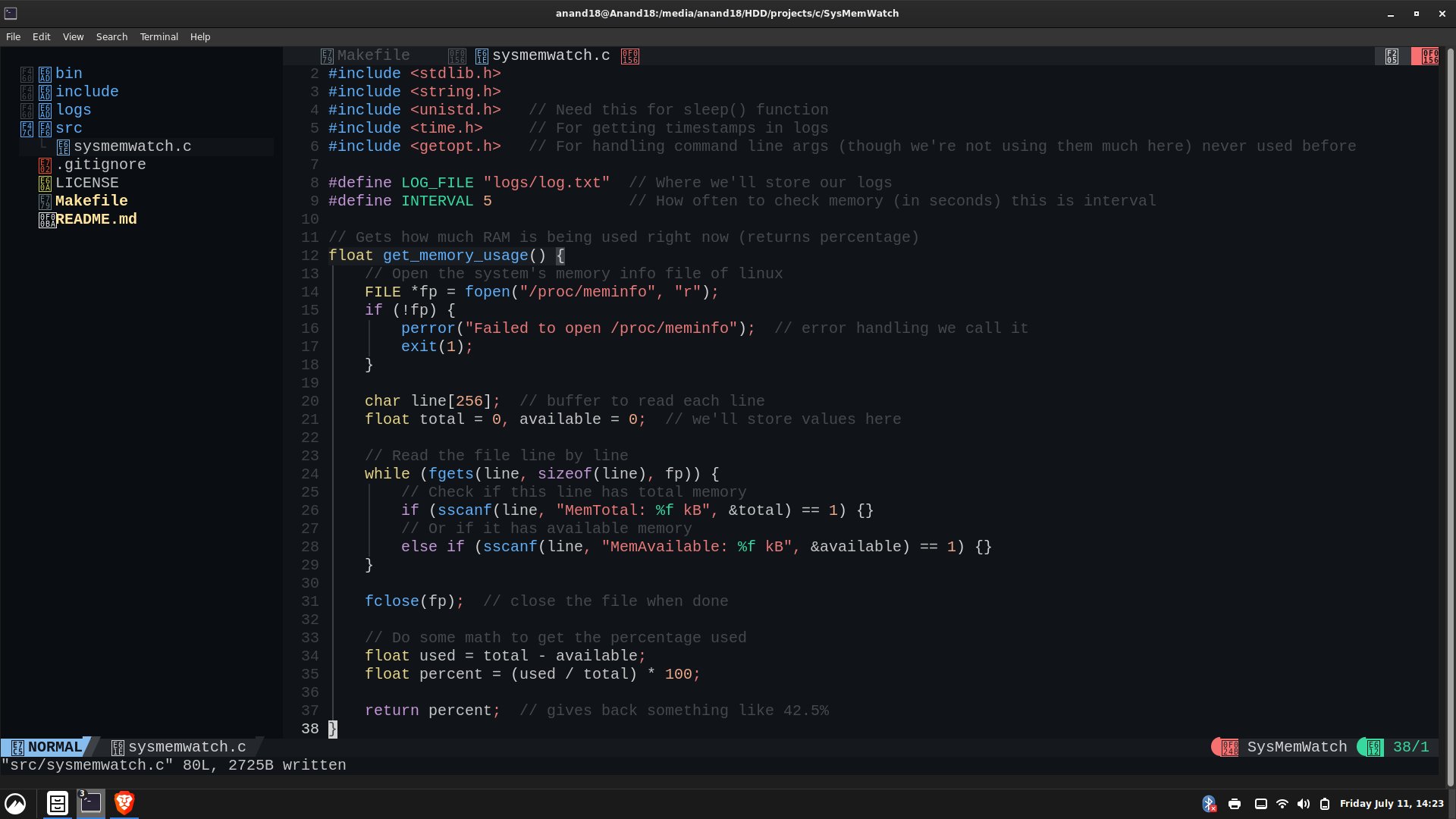Expand the bin folder arrow

27,74
